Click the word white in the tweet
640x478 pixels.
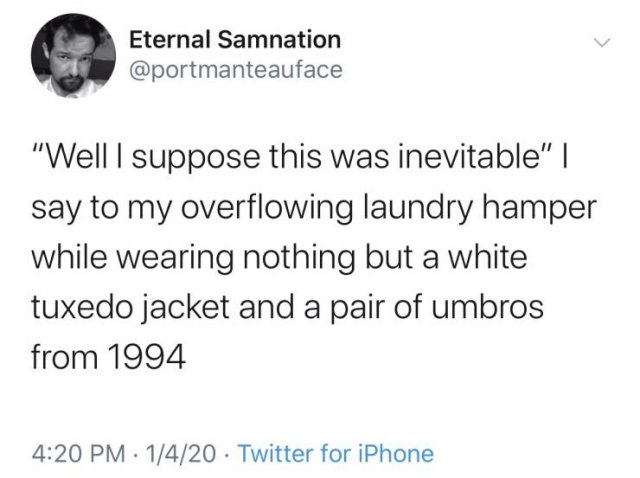(488, 257)
